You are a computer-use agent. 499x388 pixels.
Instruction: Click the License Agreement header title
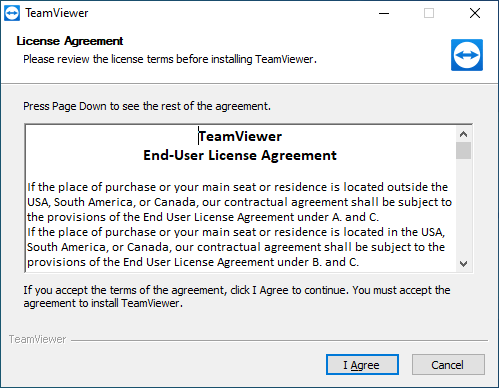point(70,41)
